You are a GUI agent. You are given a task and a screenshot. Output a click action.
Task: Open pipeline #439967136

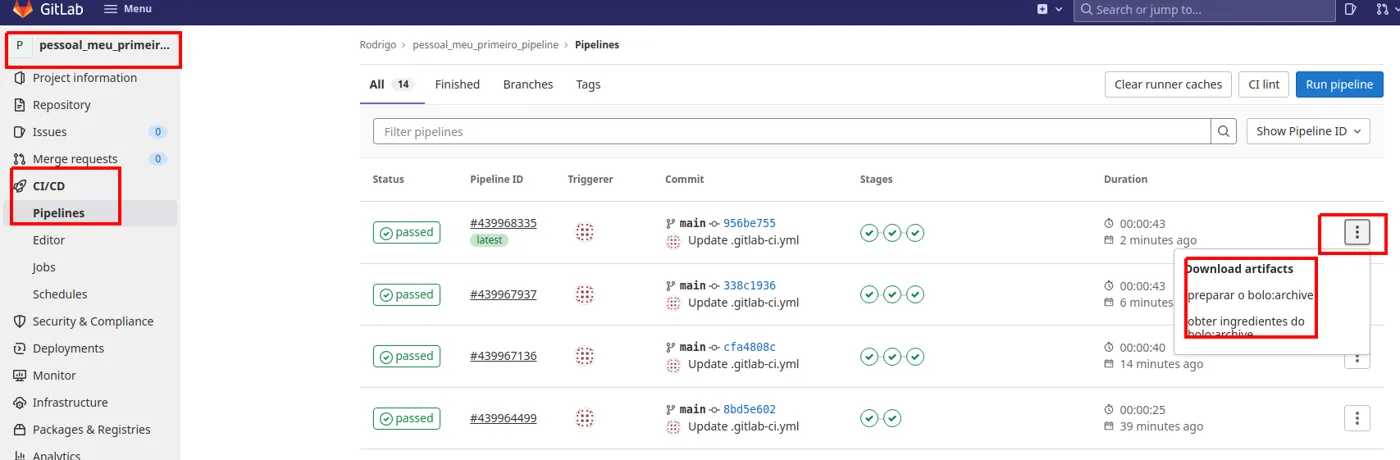coord(503,356)
